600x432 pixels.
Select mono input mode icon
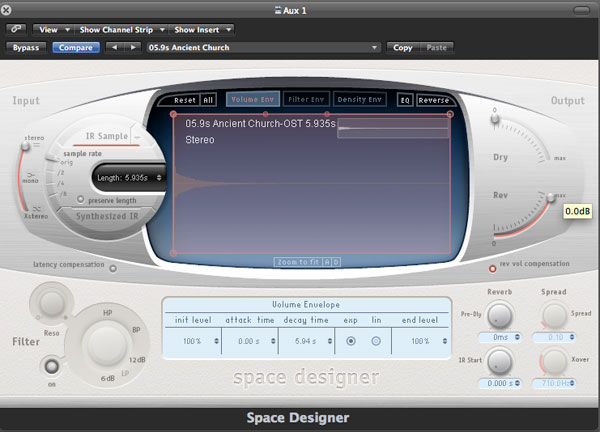[x=31, y=175]
